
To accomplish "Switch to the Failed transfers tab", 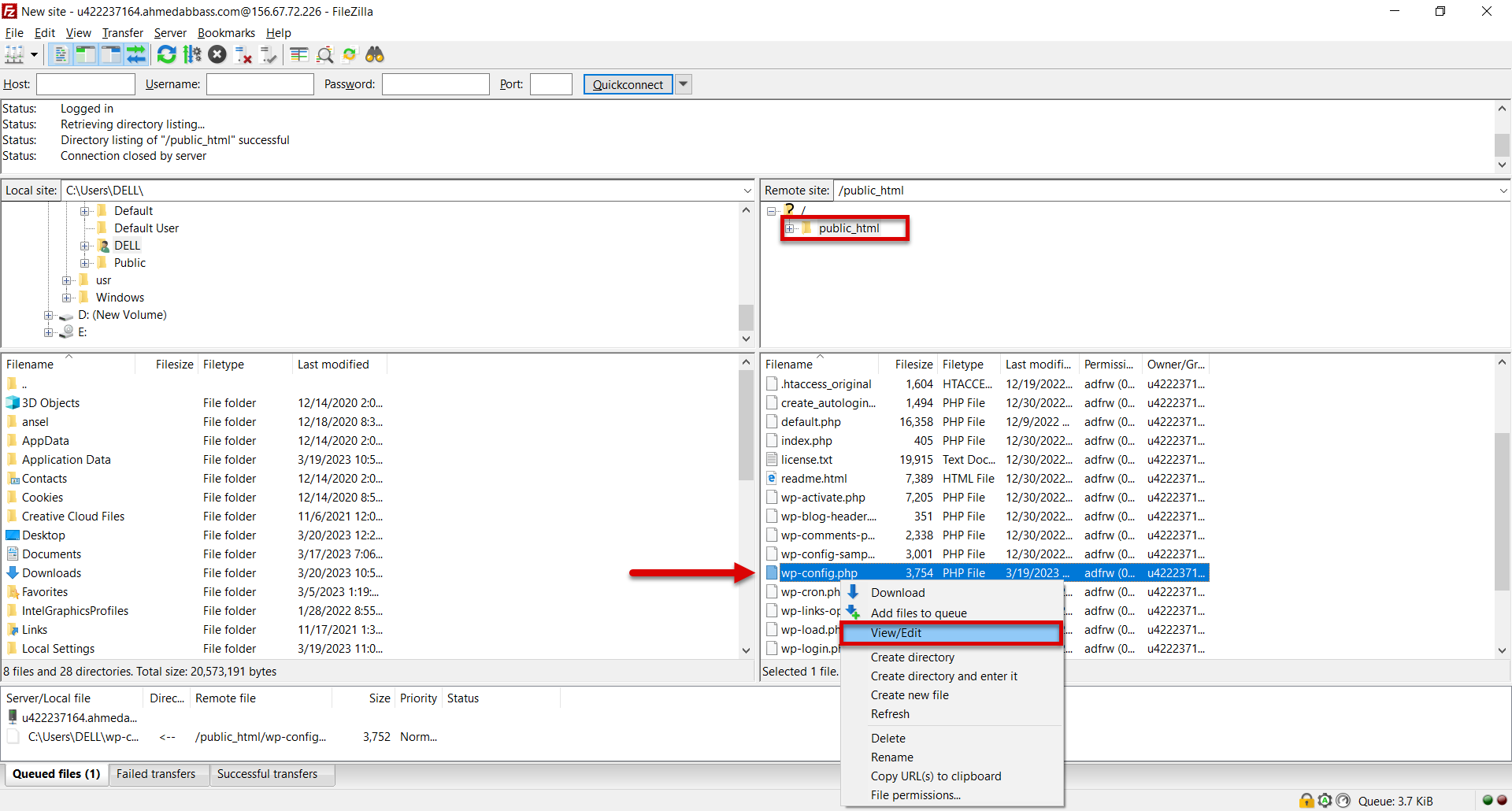I will pos(156,774).
